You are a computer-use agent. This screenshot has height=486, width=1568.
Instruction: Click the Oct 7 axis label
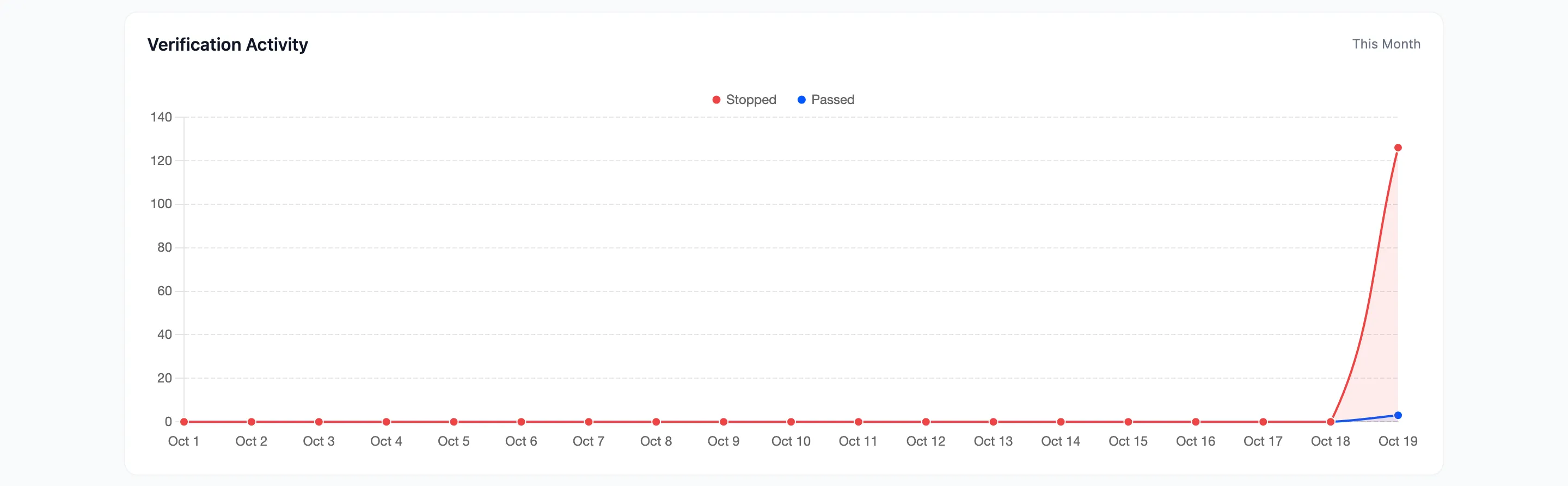588,441
